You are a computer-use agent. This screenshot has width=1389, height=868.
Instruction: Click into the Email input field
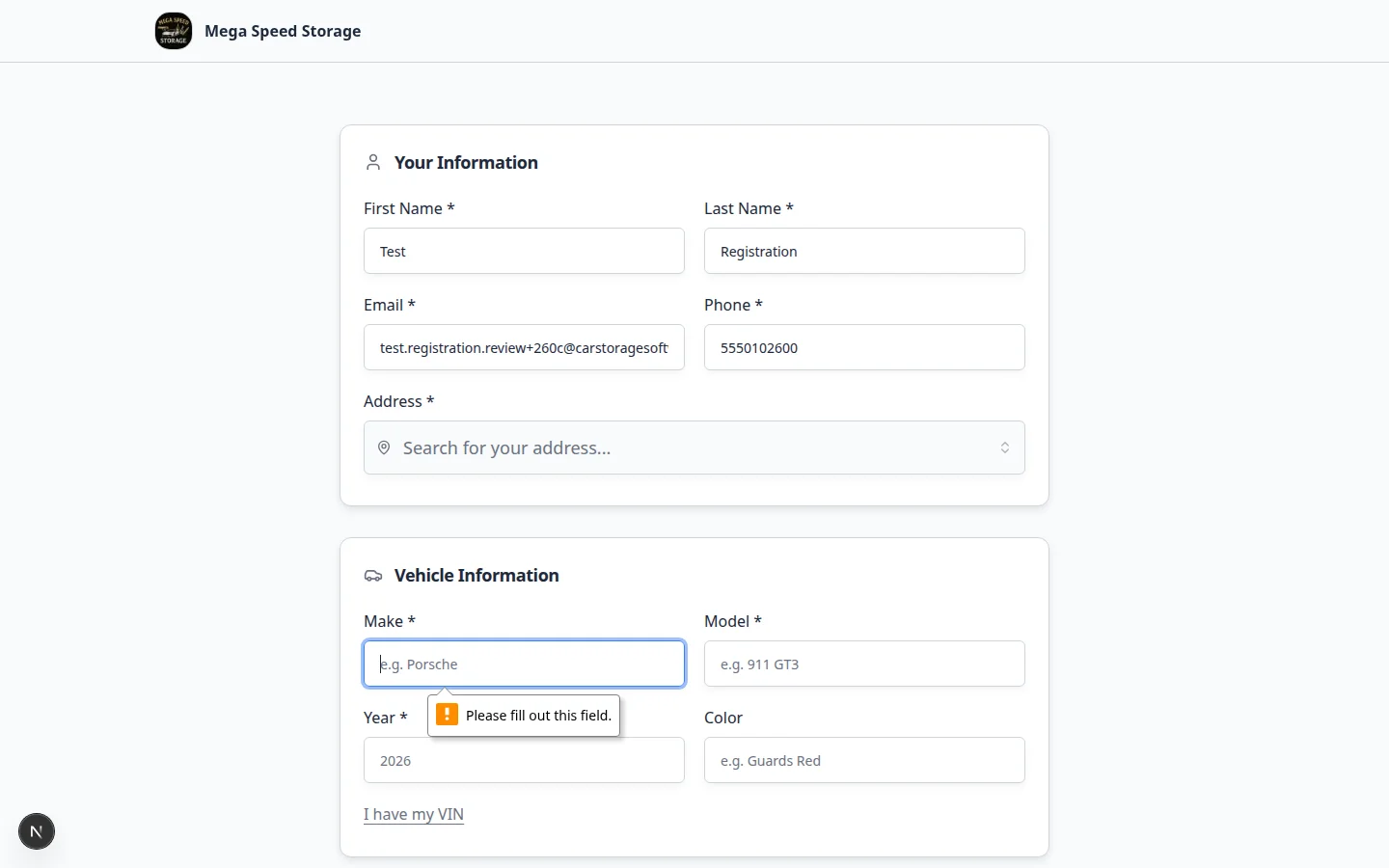point(524,347)
